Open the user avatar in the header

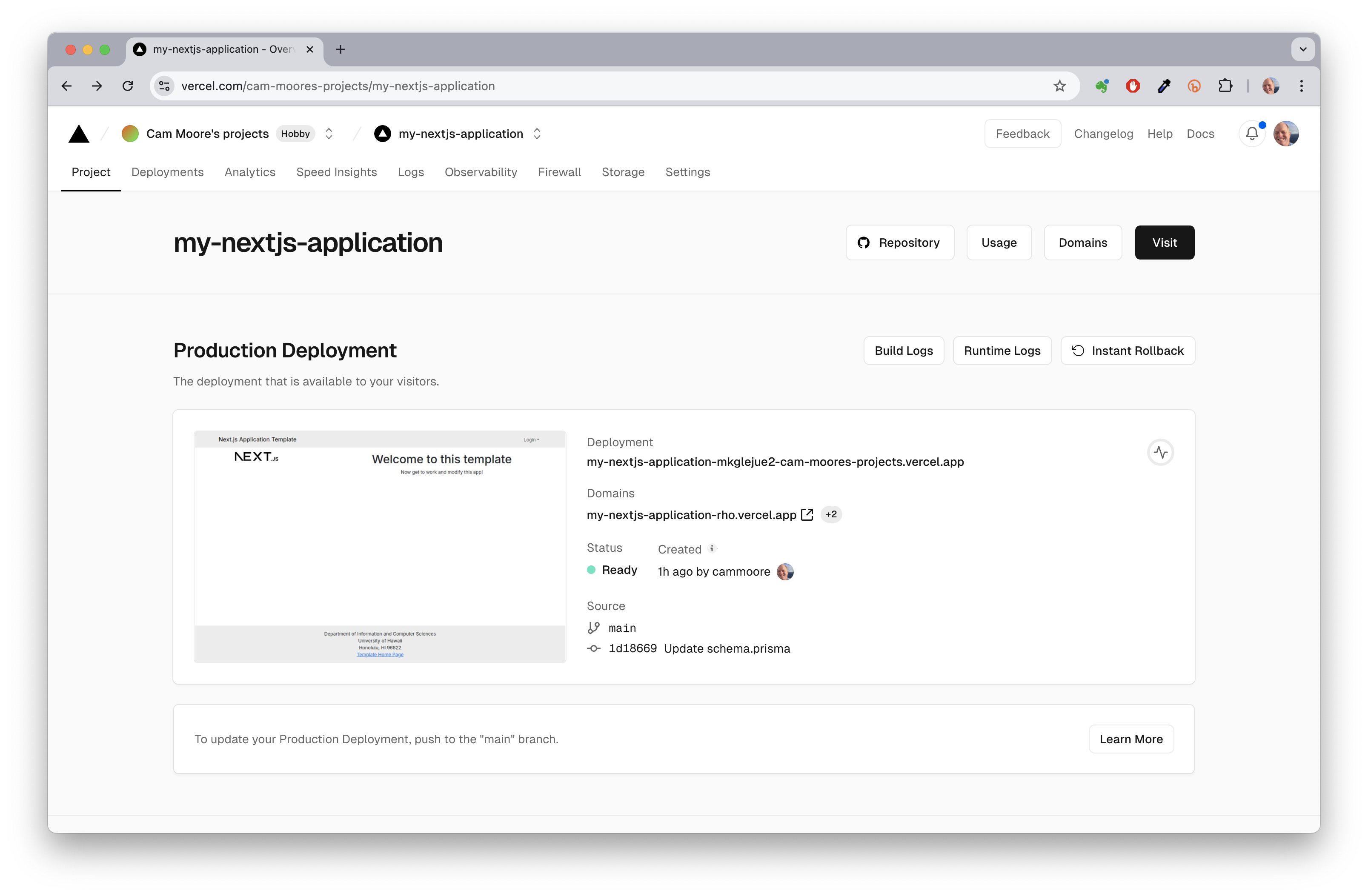[1286, 134]
